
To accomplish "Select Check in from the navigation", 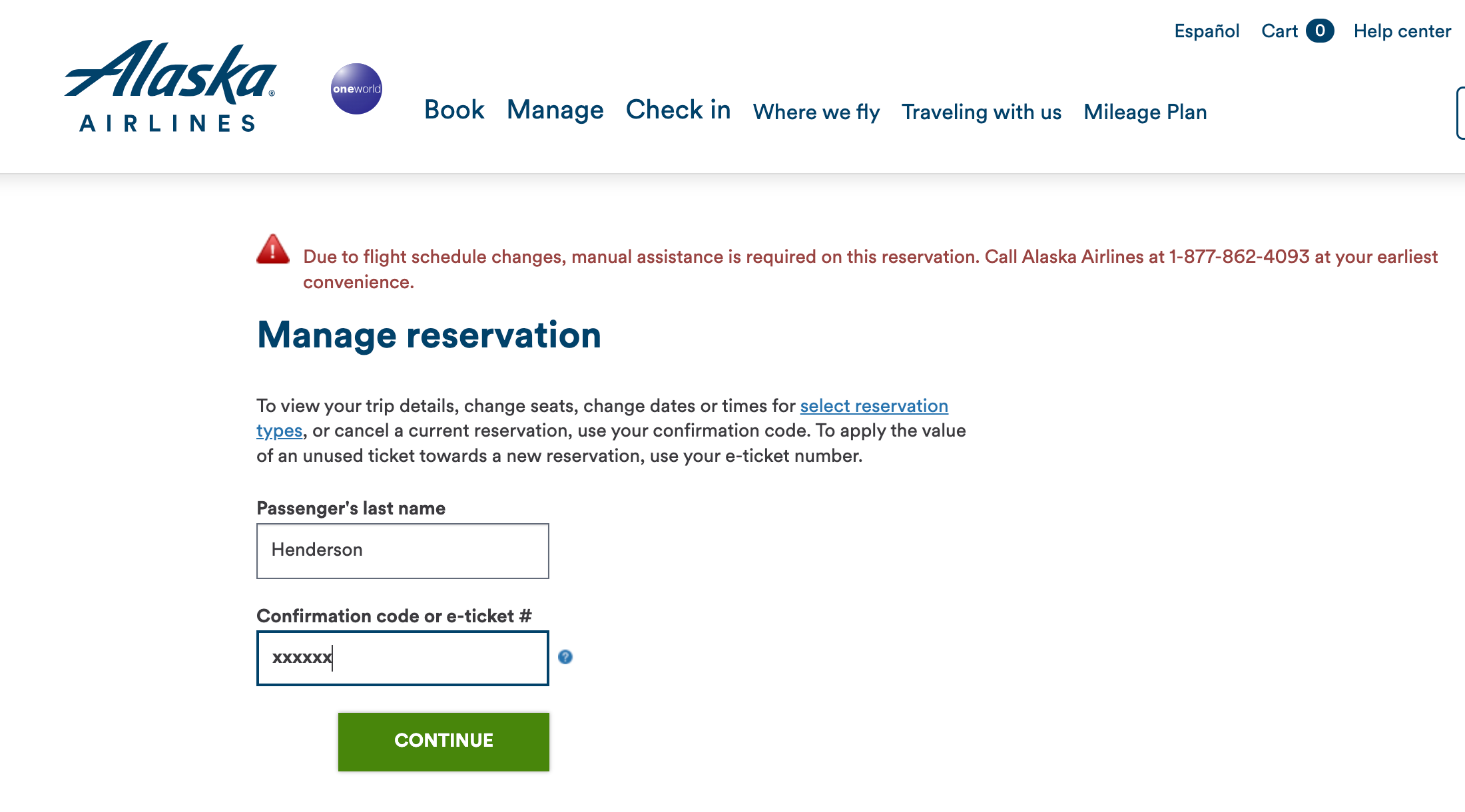I will pyautogui.click(x=678, y=110).
